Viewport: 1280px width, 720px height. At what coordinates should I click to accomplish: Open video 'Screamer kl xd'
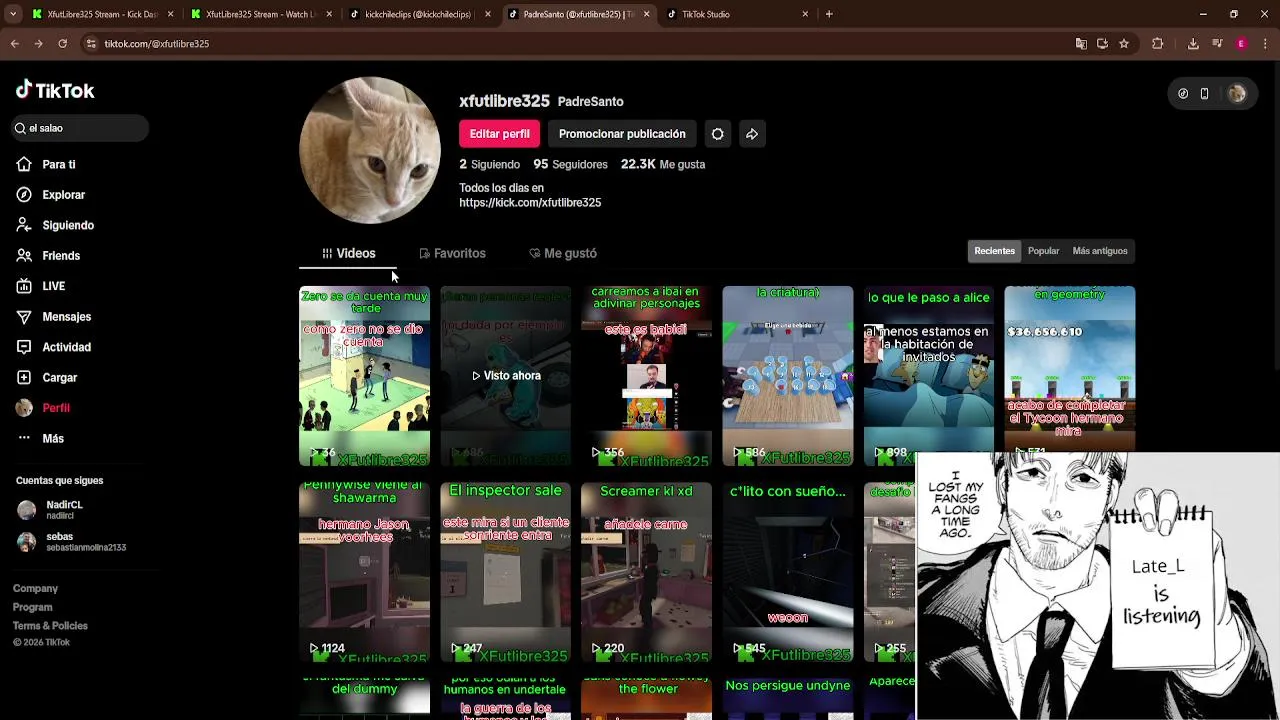(646, 572)
